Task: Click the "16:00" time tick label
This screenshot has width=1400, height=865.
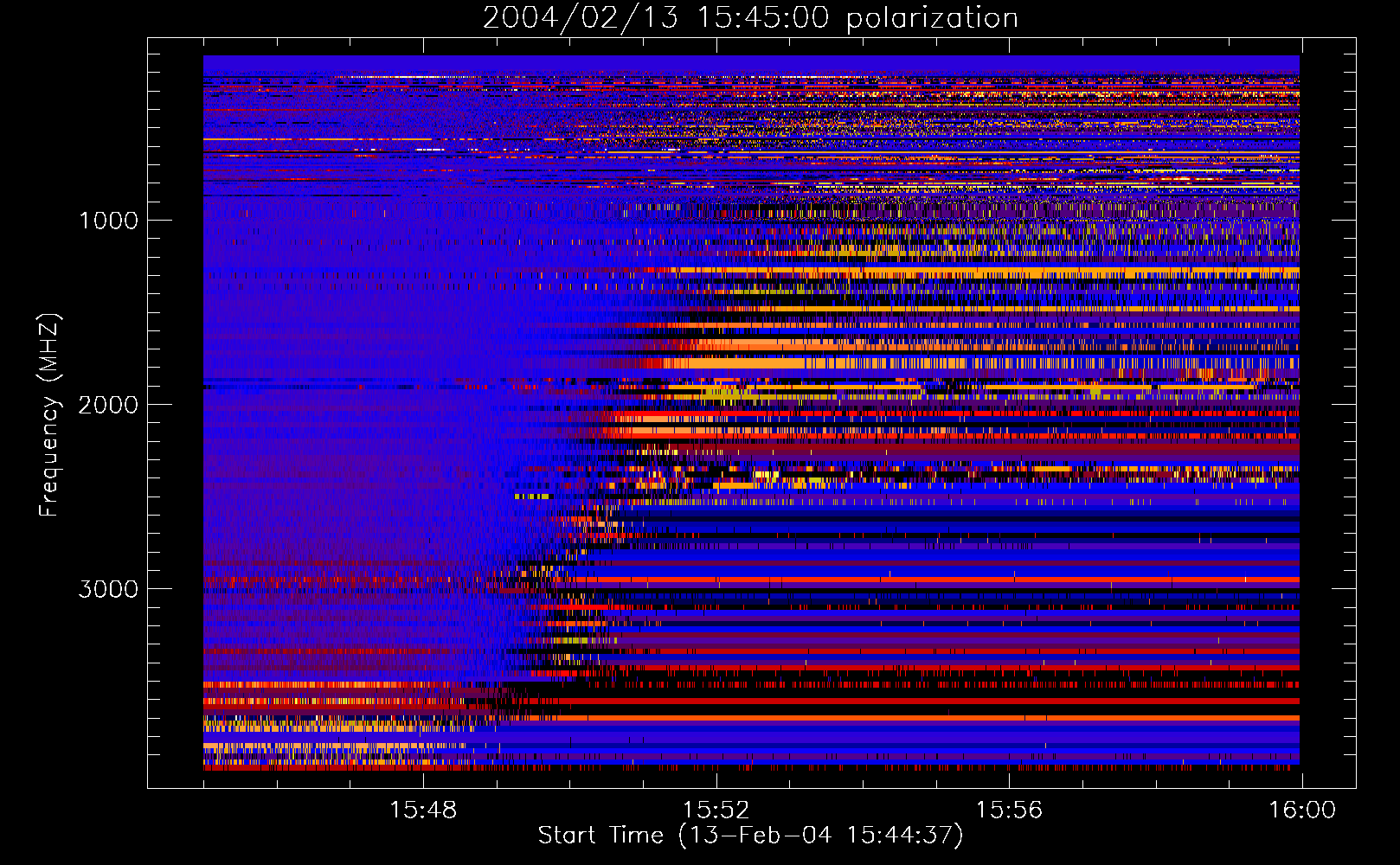Action: click(x=1302, y=811)
